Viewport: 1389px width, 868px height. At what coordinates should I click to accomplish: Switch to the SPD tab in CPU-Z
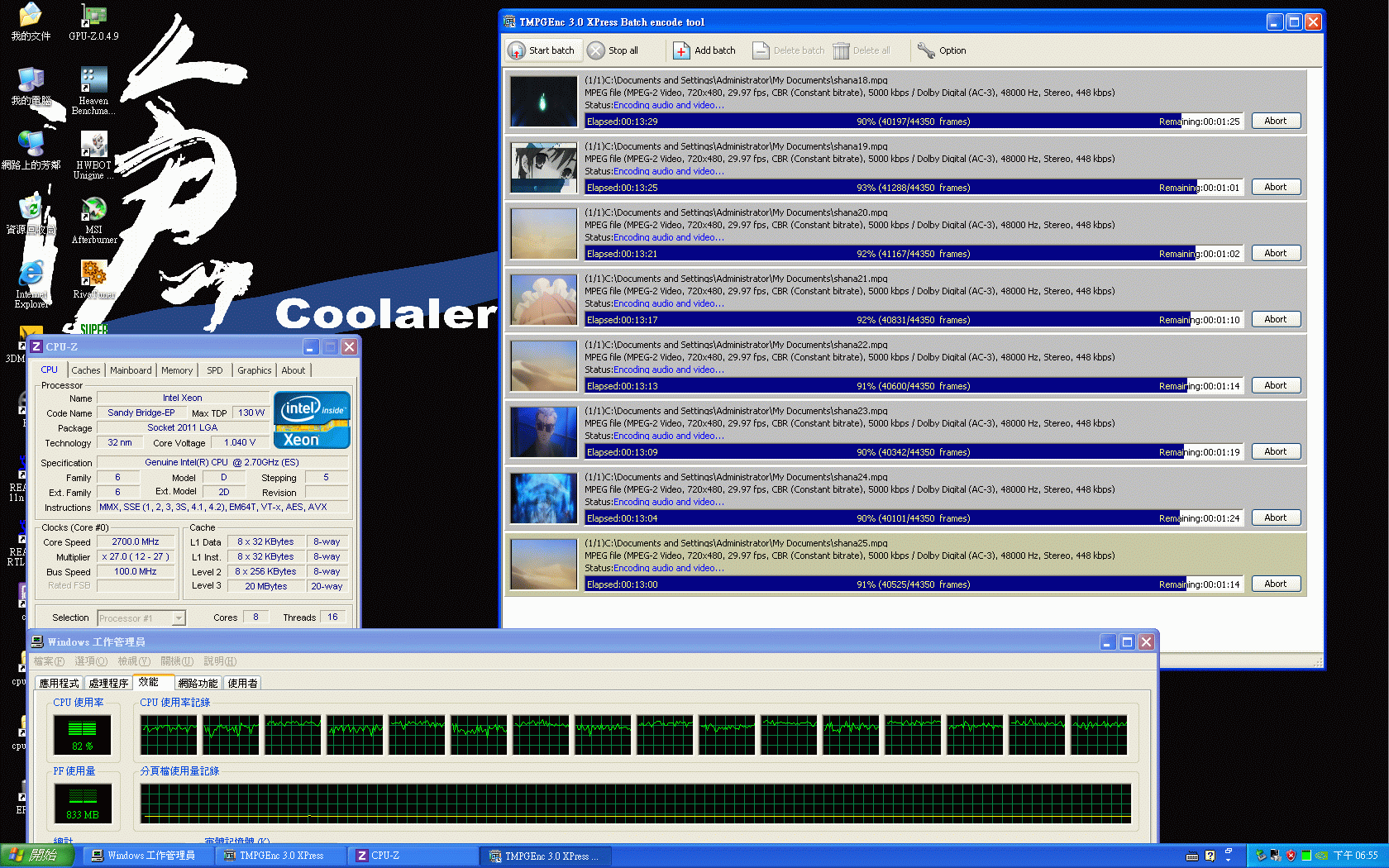coord(215,370)
